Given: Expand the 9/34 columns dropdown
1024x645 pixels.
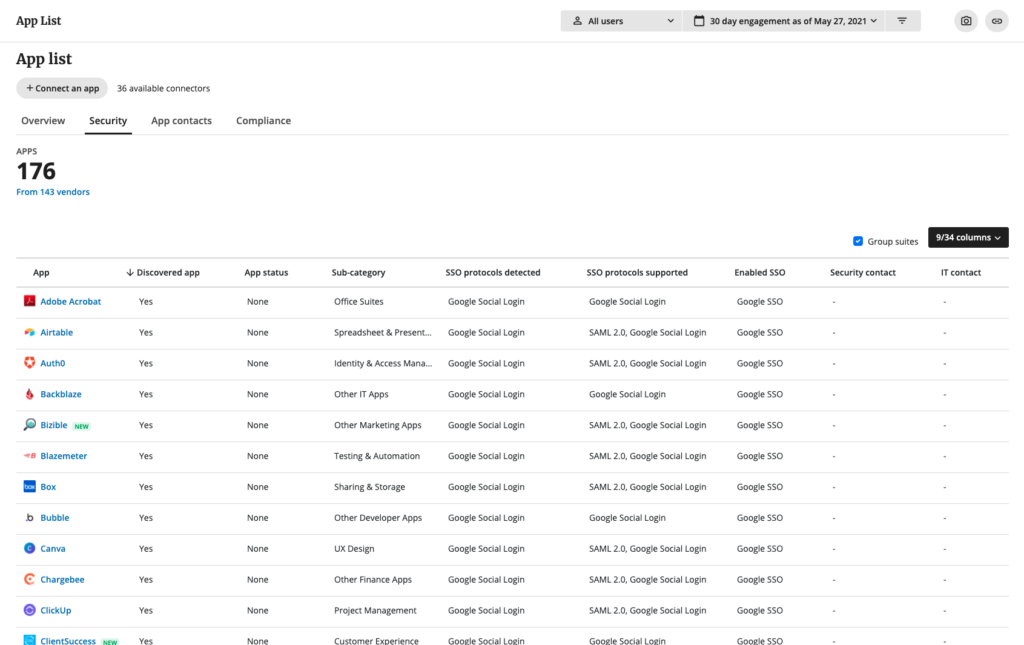Looking at the screenshot, I should coord(968,238).
